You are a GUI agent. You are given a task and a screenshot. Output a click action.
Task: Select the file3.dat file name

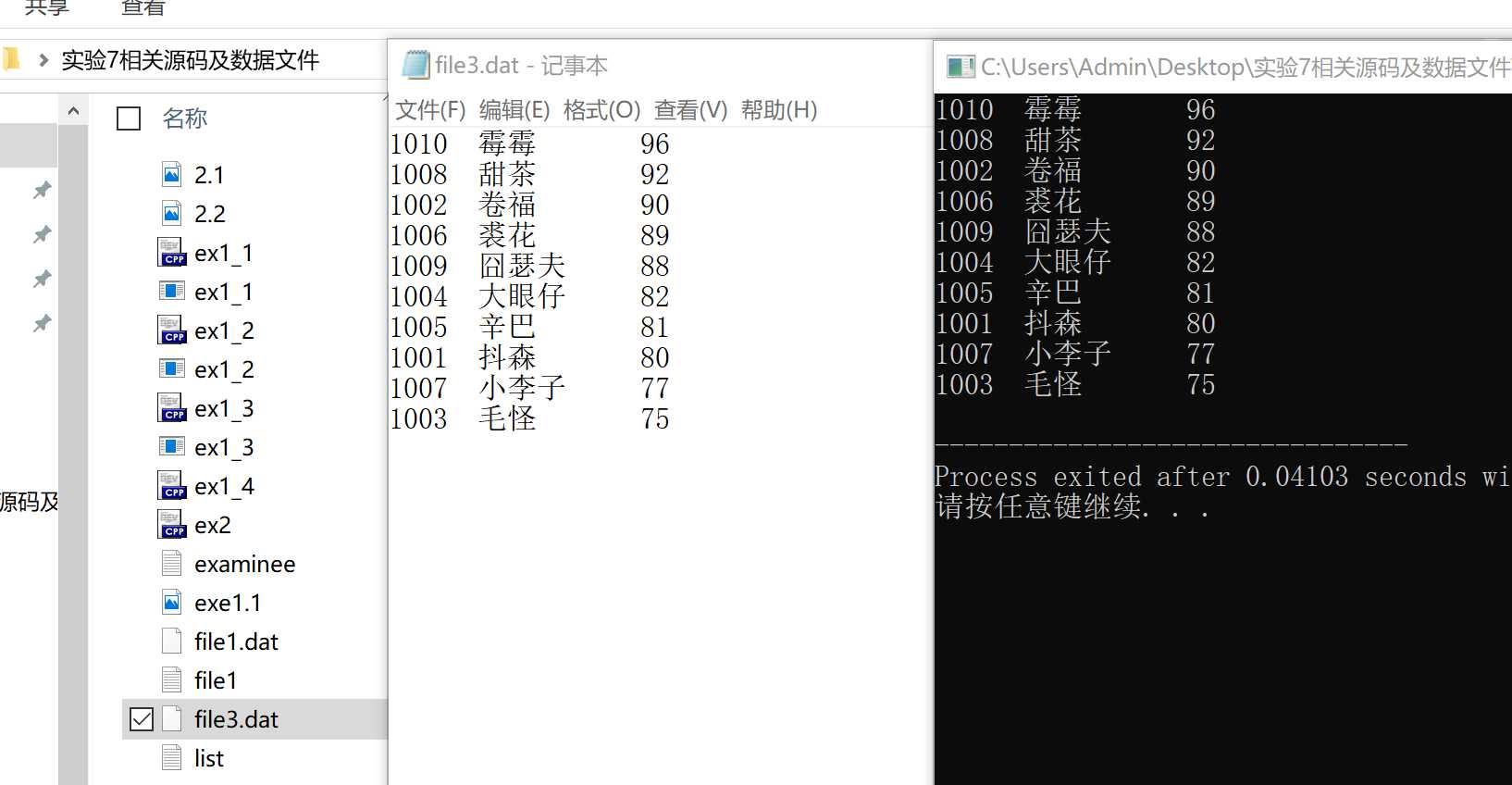tap(236, 719)
